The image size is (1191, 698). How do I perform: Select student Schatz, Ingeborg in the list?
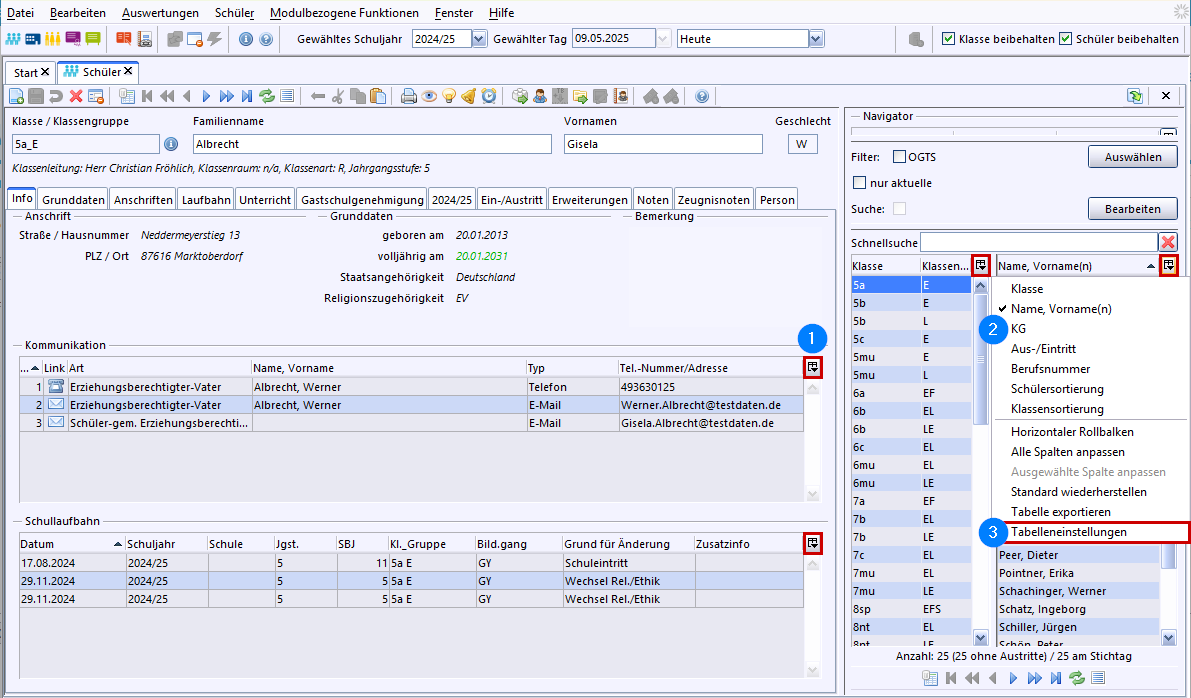coord(1078,609)
